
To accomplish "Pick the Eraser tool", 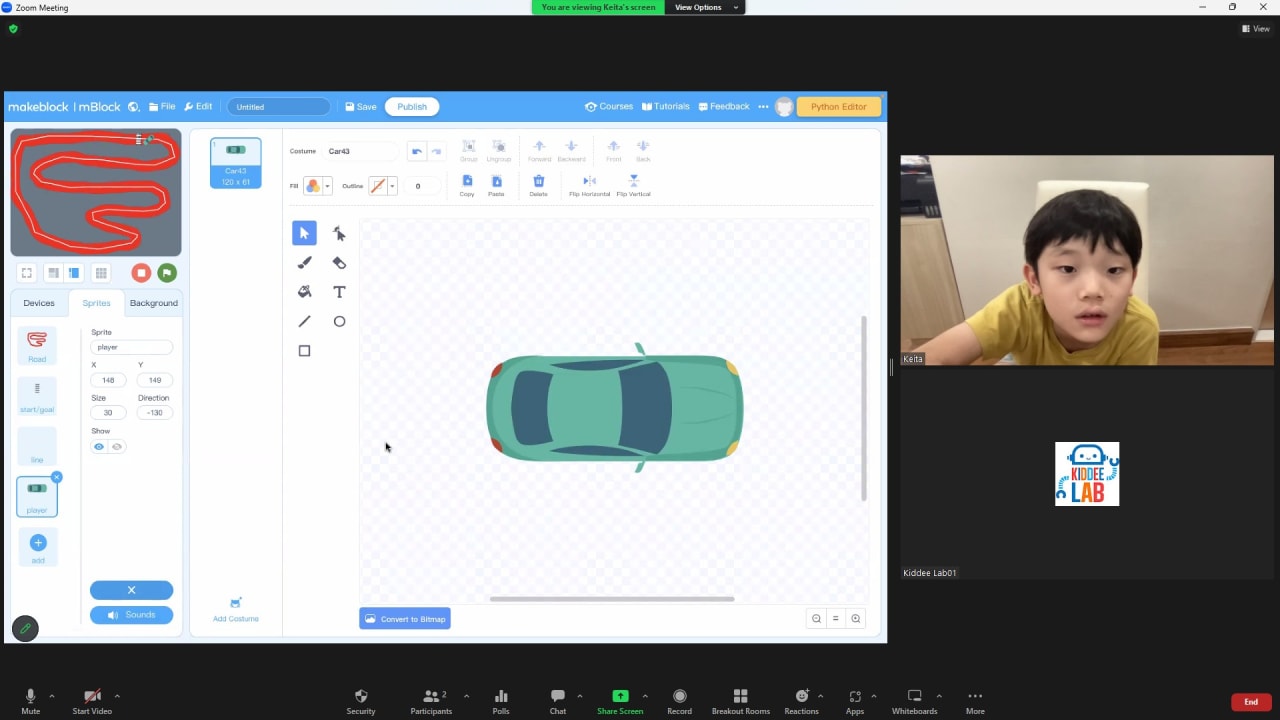I will click(339, 262).
